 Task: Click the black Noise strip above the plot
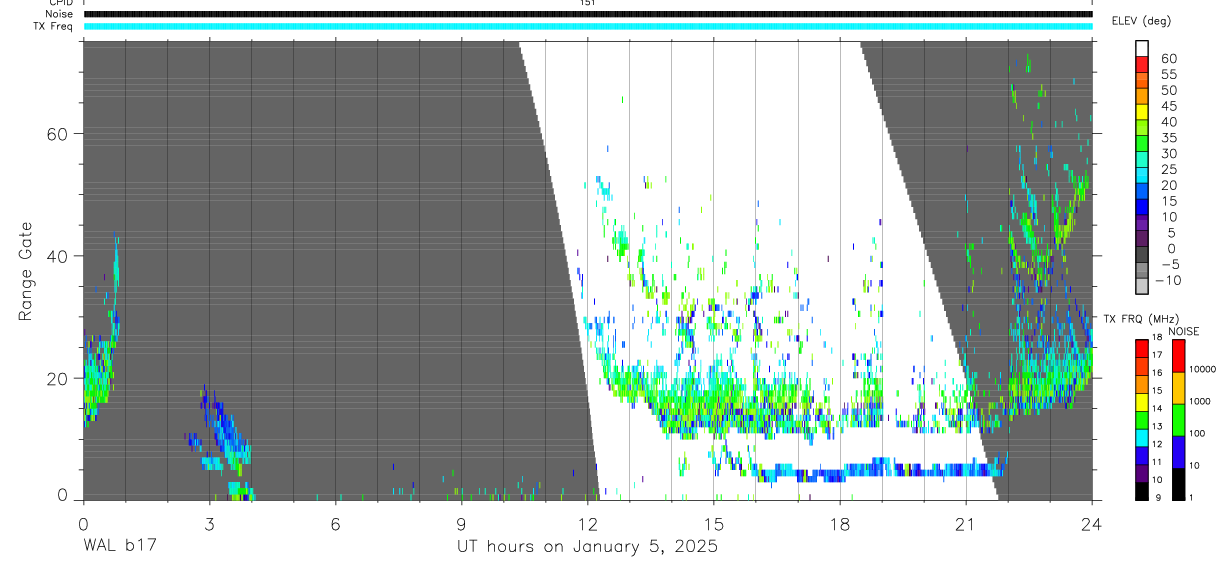pyautogui.click(x=588, y=14)
